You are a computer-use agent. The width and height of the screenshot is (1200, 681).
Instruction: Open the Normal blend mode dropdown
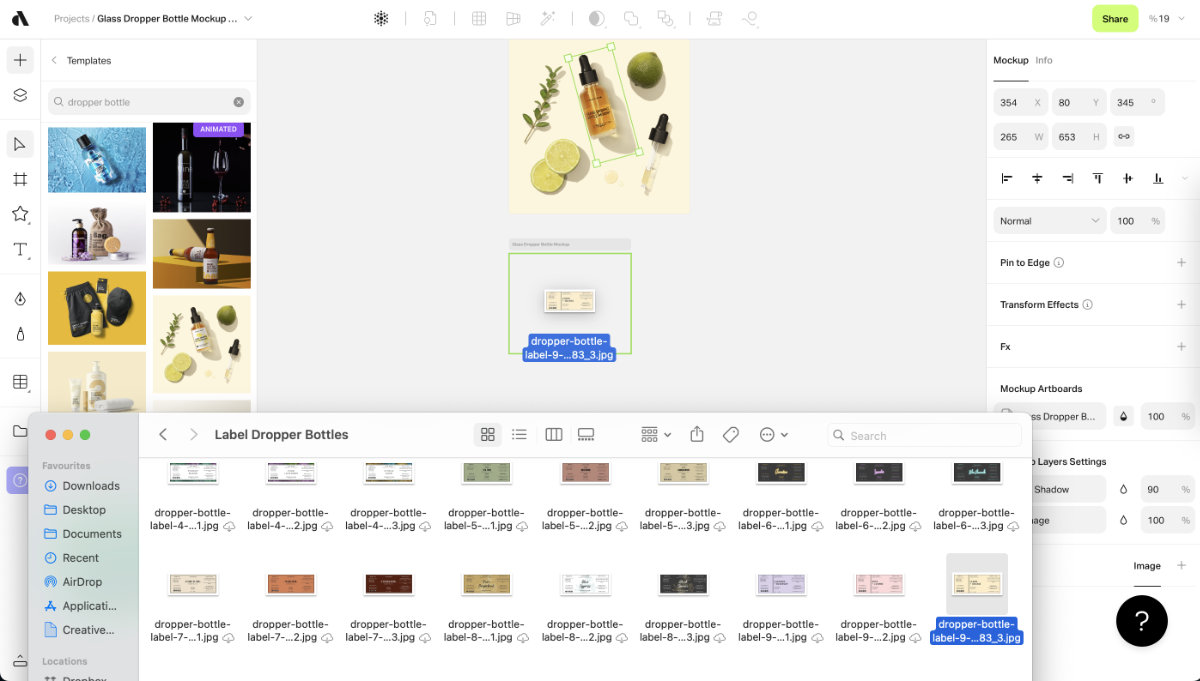(1049, 221)
